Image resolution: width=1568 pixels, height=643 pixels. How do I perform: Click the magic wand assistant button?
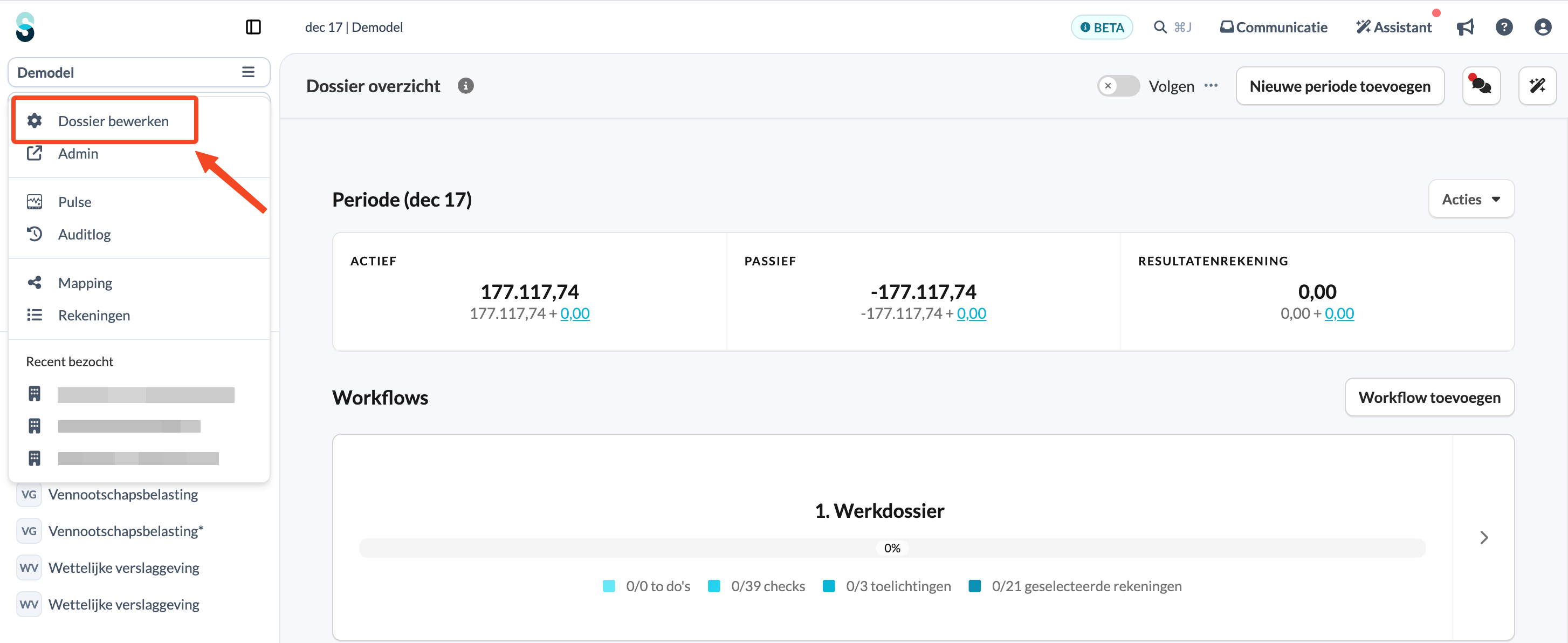point(1537,86)
